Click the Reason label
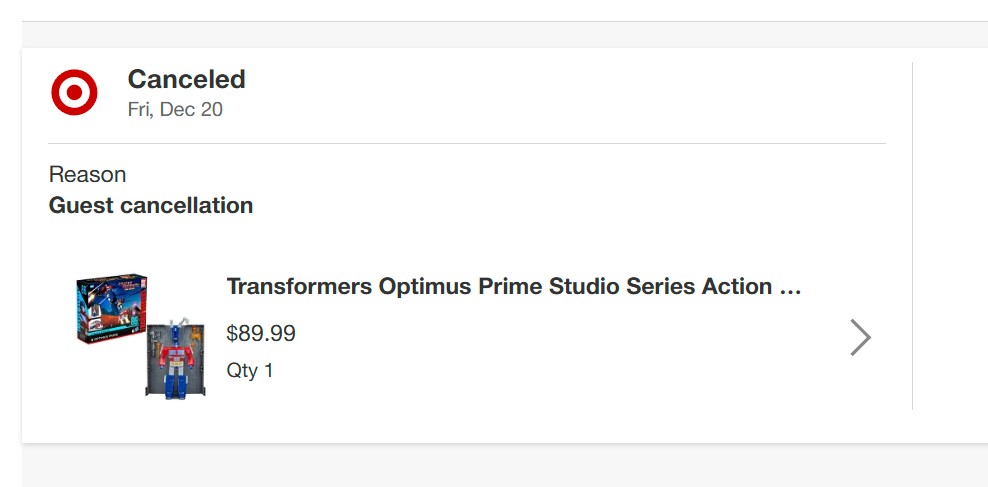Viewport: 988px width, 487px height. coord(87,175)
